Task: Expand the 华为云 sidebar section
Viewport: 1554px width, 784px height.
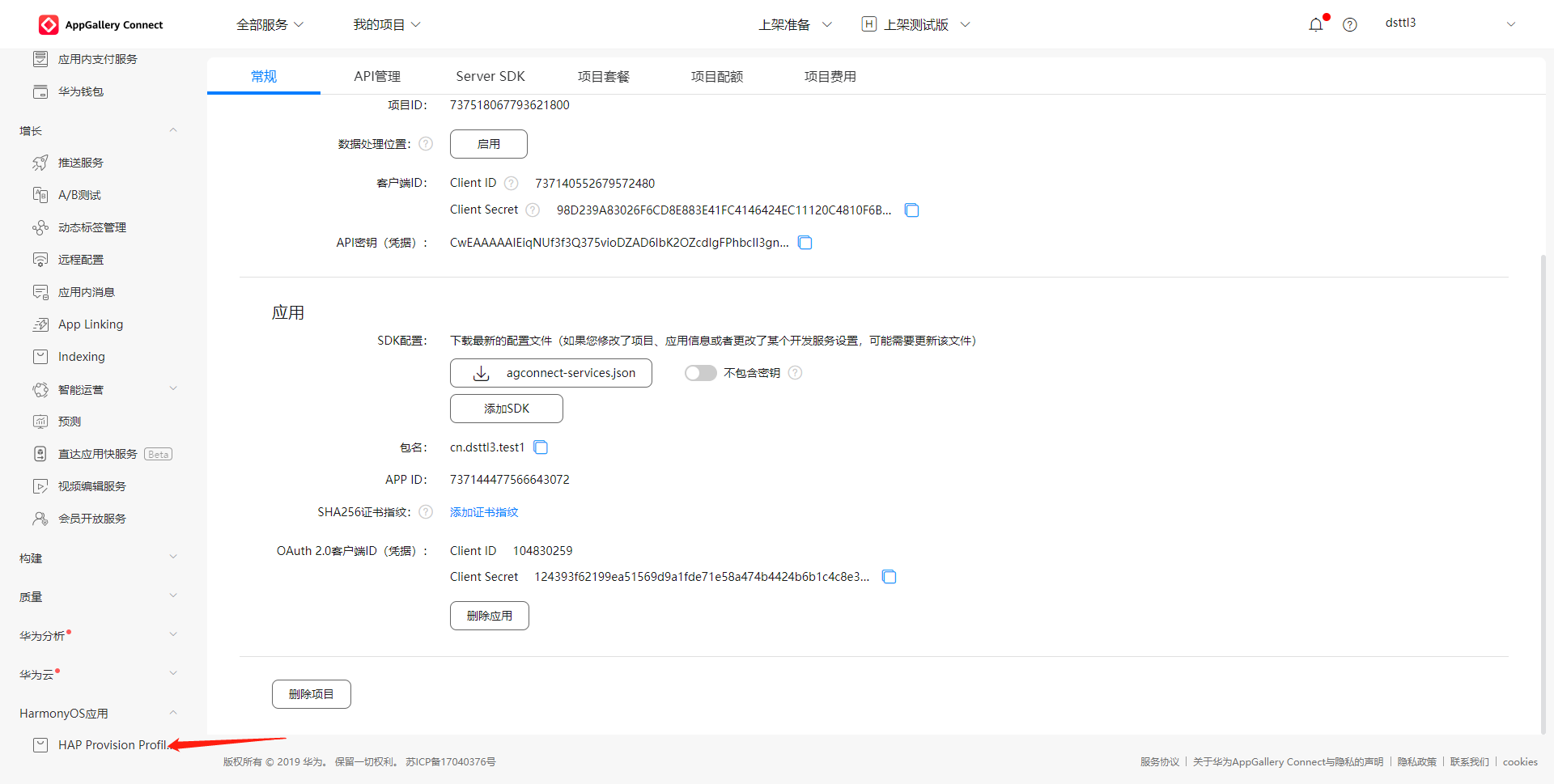Action: (173, 674)
